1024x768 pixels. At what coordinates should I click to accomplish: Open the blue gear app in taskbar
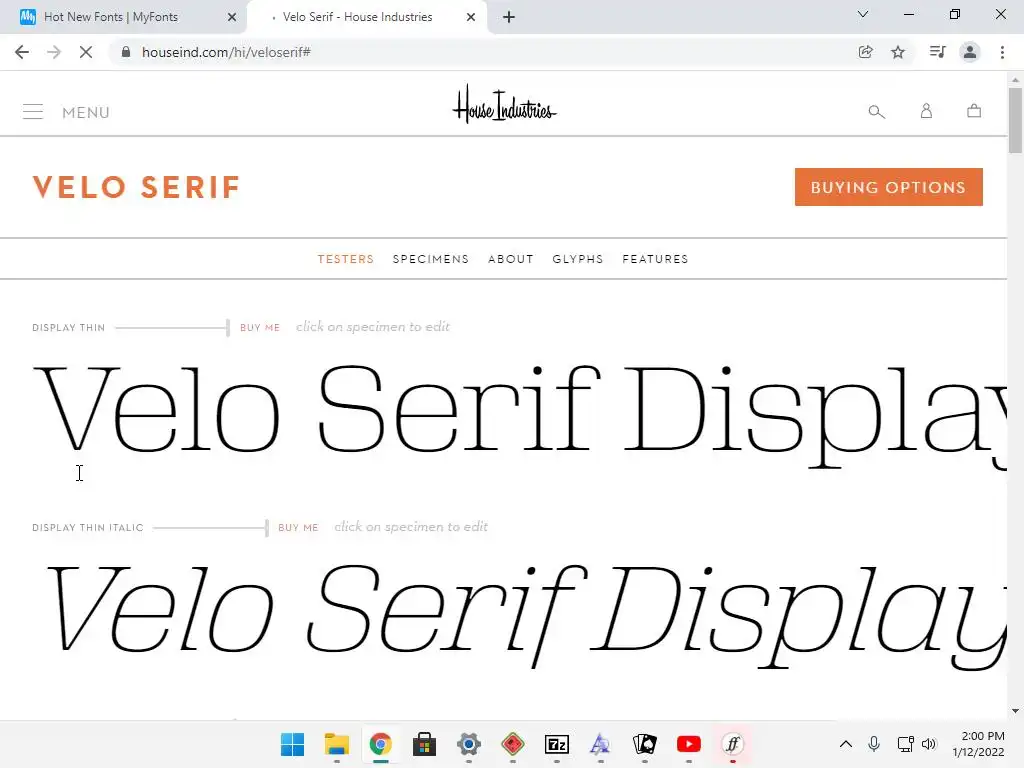468,744
